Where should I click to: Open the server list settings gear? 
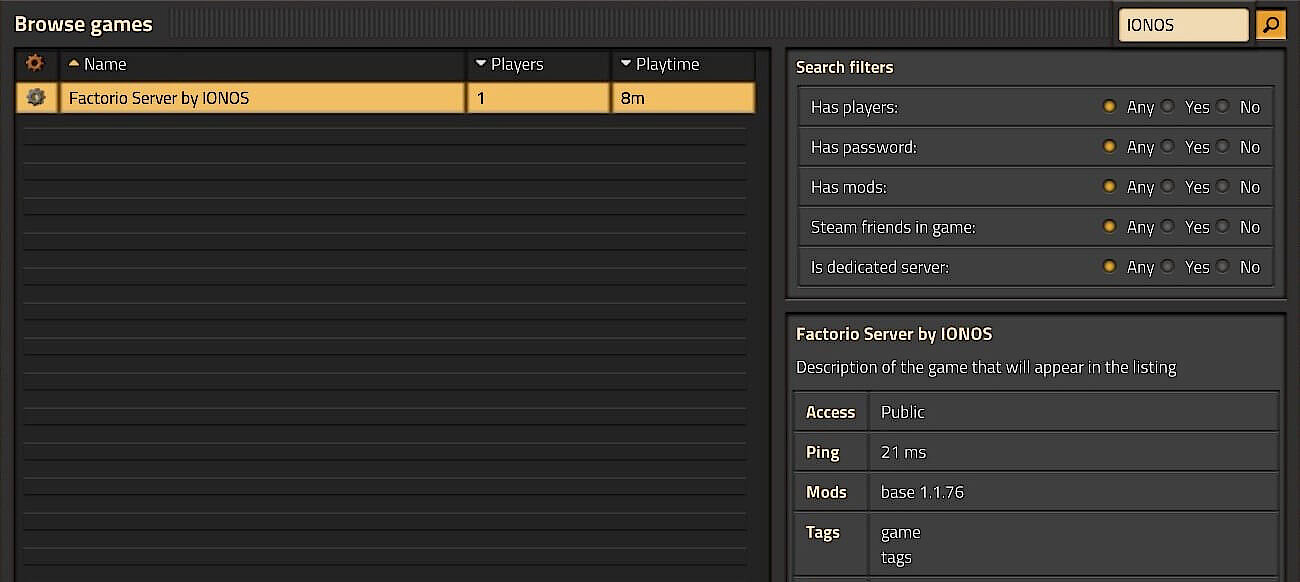pos(36,63)
